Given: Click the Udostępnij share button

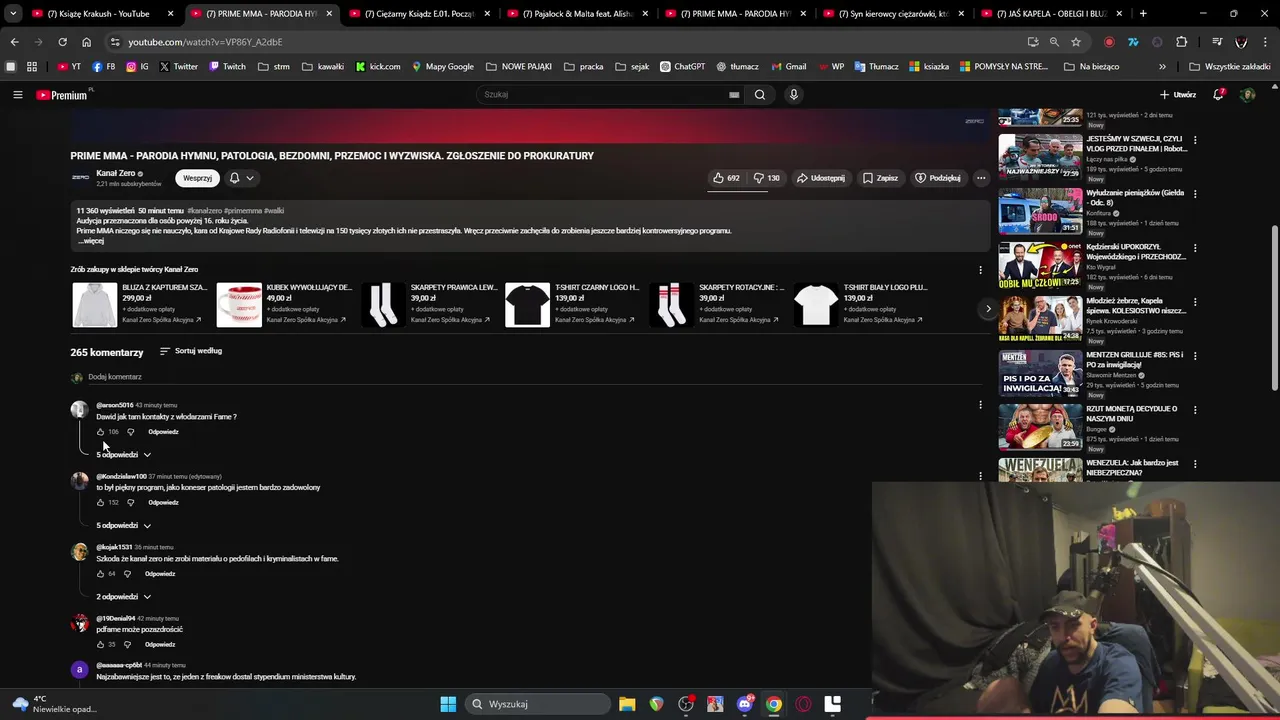Looking at the screenshot, I should point(821,178).
